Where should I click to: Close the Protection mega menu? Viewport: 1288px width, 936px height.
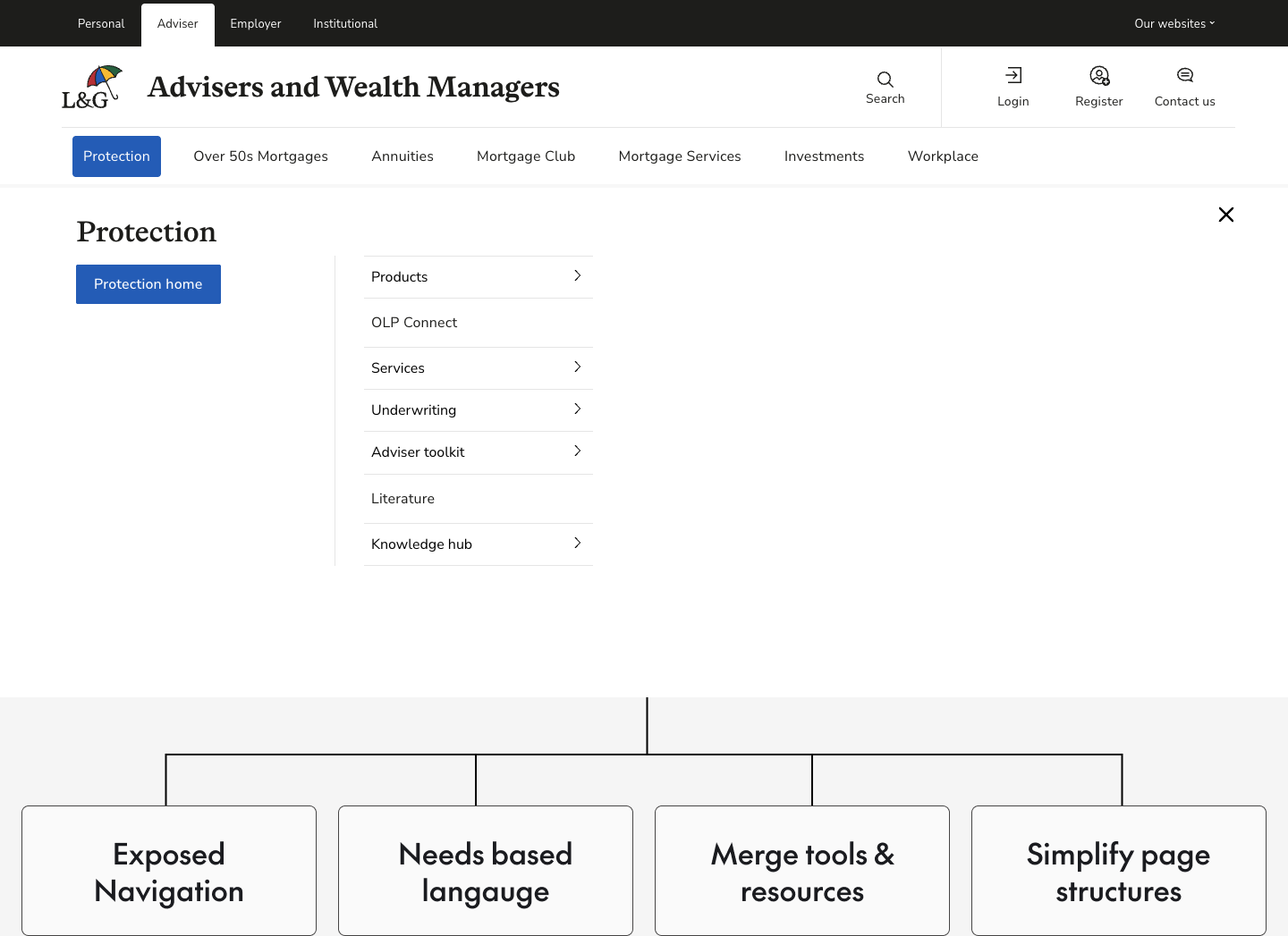click(1226, 215)
